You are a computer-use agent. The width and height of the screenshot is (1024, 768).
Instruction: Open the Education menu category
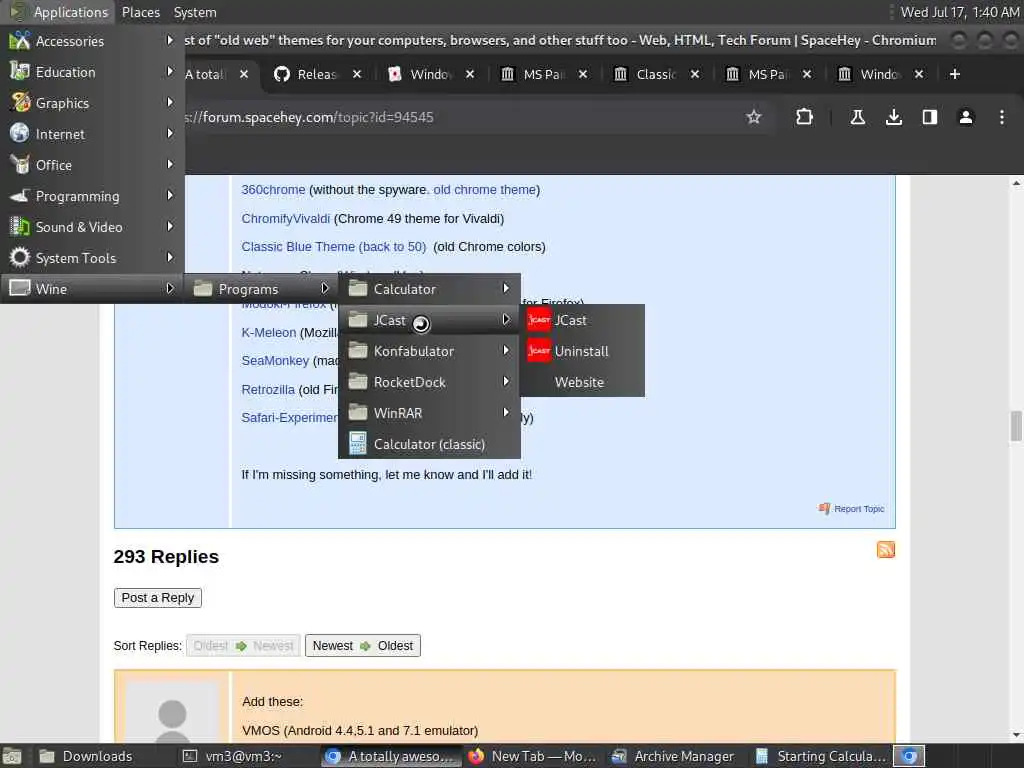[x=92, y=72]
